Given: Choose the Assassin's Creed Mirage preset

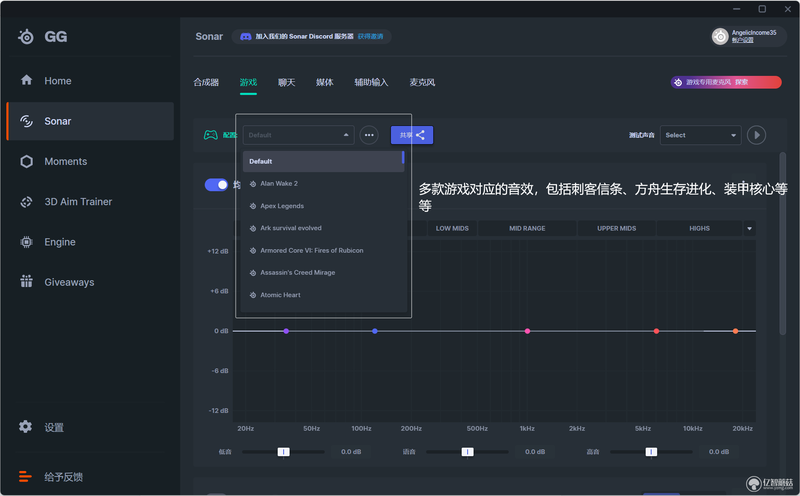Looking at the screenshot, I should click(323, 272).
